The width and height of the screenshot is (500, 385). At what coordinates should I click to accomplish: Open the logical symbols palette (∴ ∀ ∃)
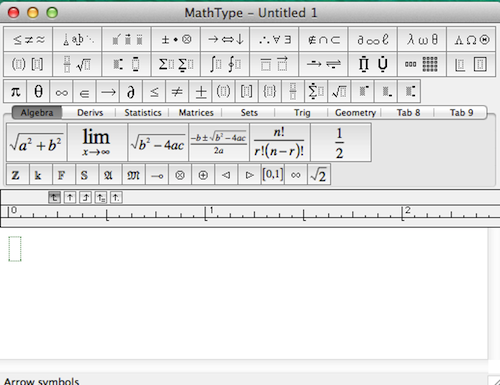pyautogui.click(x=275, y=39)
